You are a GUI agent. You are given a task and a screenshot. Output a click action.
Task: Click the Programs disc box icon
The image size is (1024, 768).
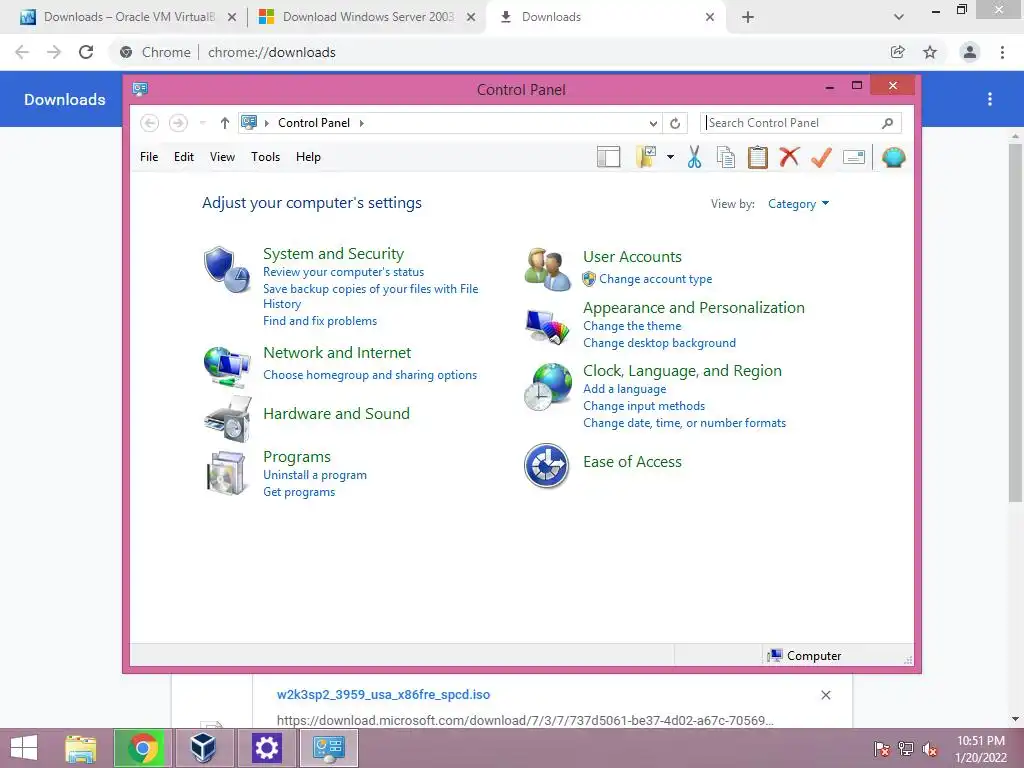226,473
